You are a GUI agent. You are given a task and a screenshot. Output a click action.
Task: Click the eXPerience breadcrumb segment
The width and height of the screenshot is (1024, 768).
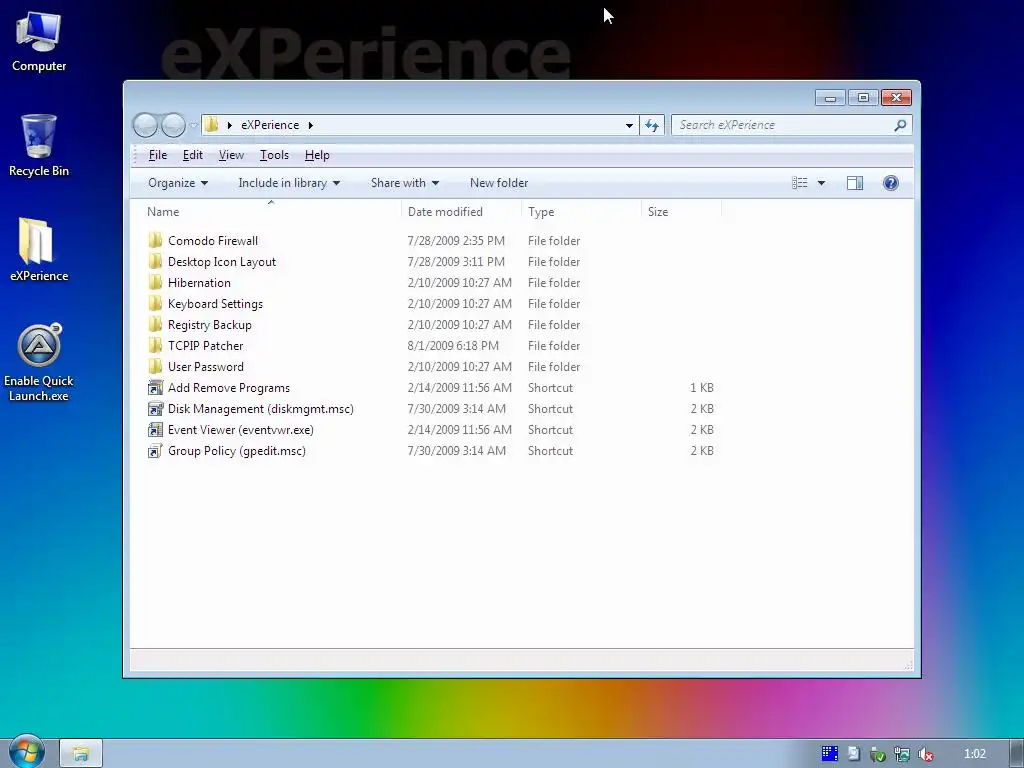(x=270, y=125)
